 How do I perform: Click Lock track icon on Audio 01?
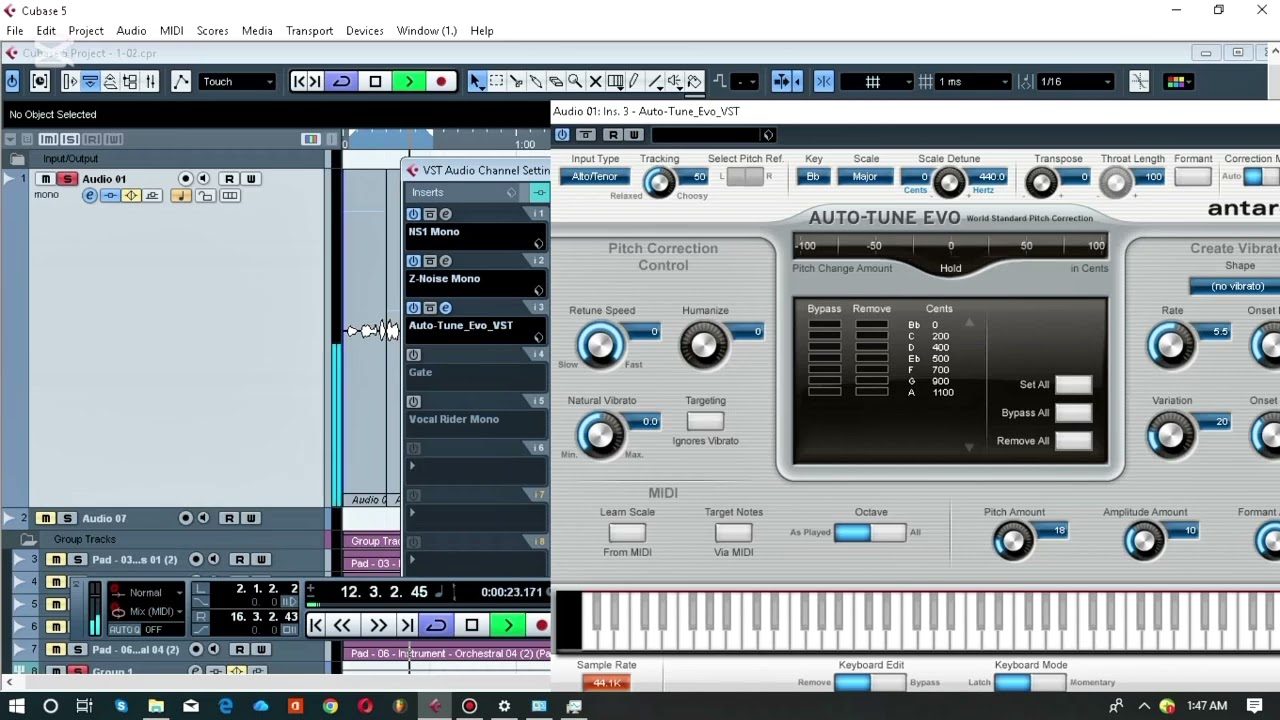click(205, 196)
